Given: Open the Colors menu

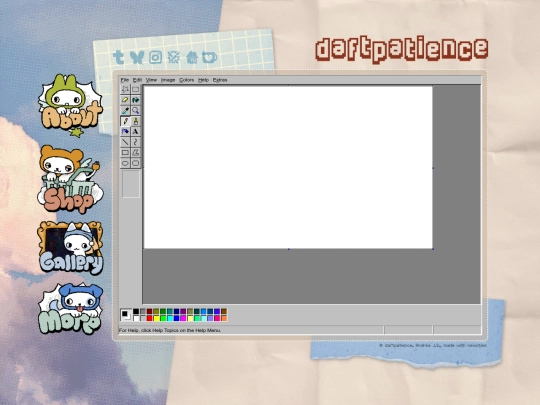Looking at the screenshot, I should [187, 80].
